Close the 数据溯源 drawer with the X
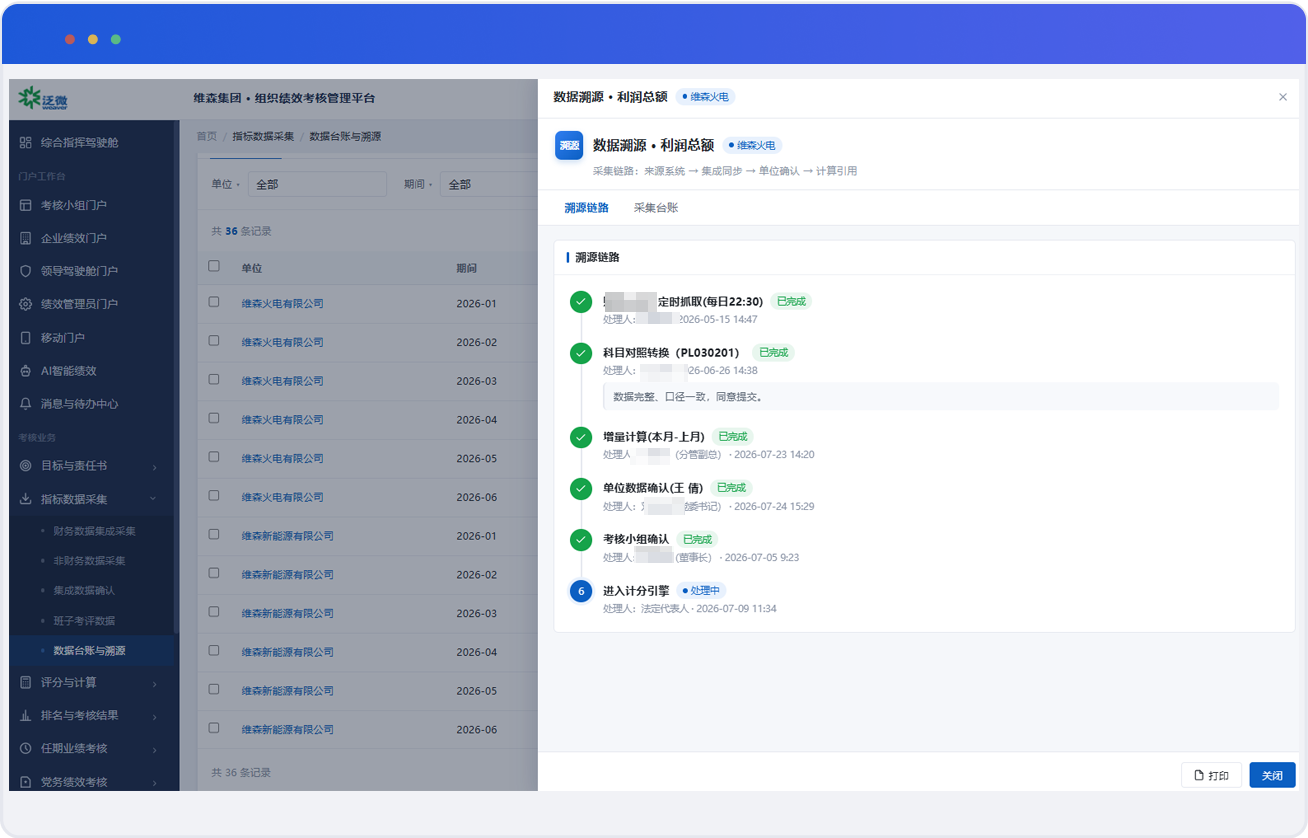Screen dimensions: 1308x838 [1283, 97]
